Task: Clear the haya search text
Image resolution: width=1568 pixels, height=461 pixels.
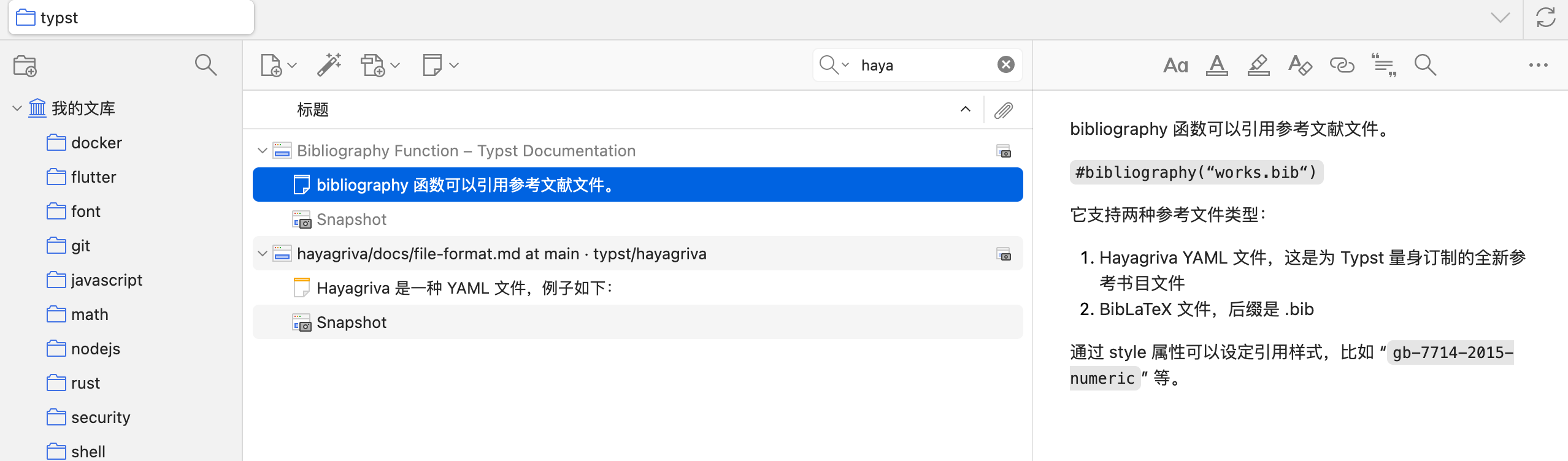Action: pyautogui.click(x=1006, y=64)
